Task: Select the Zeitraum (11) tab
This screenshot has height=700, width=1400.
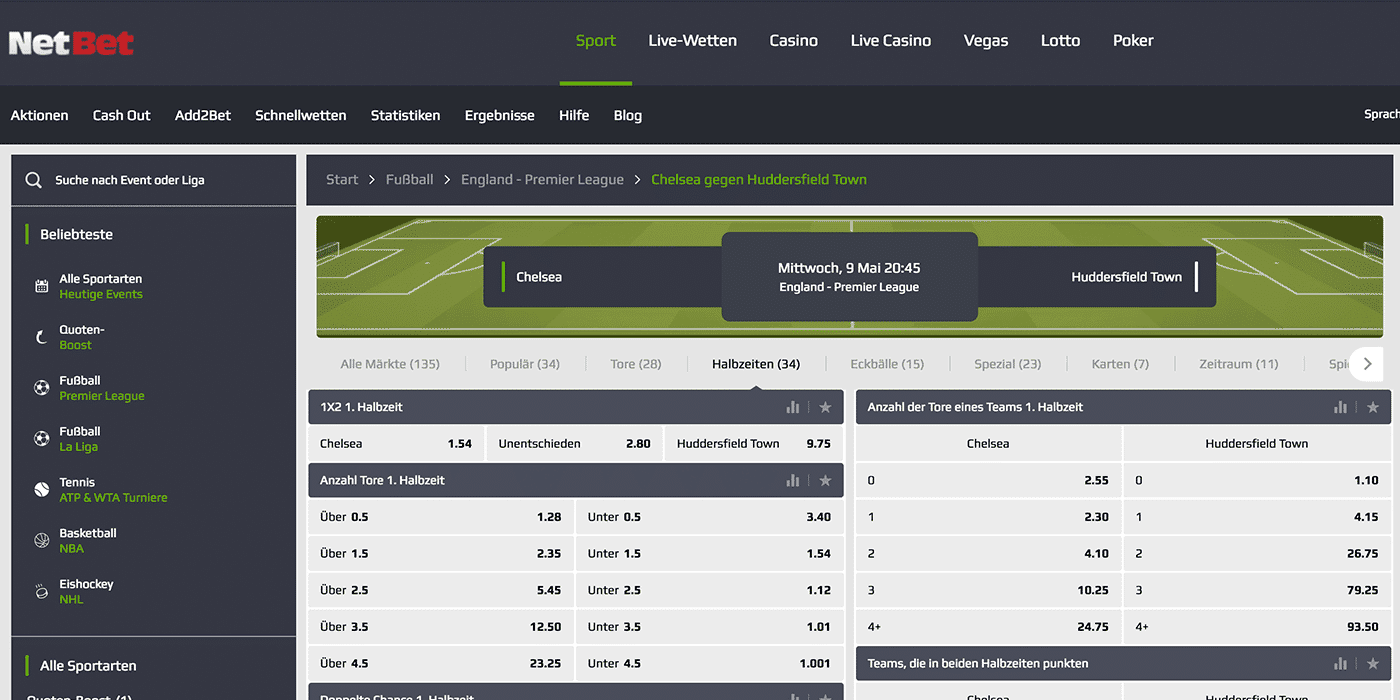Action: tap(1239, 364)
